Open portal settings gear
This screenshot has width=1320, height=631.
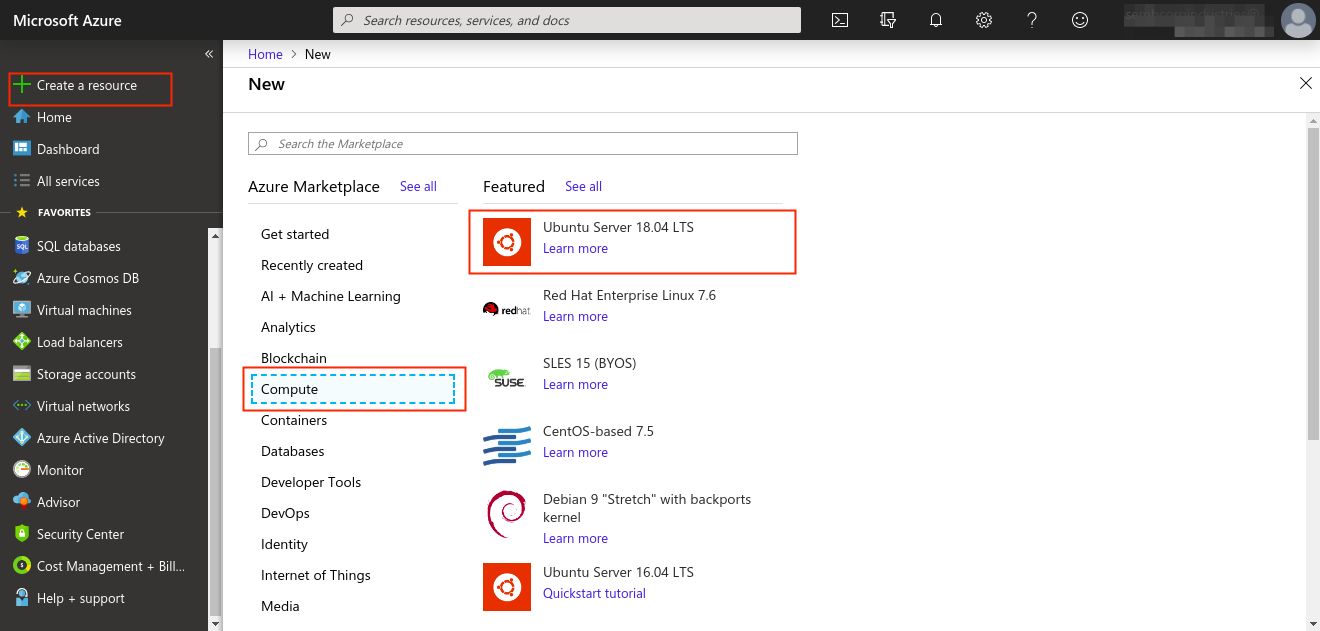(x=984, y=20)
